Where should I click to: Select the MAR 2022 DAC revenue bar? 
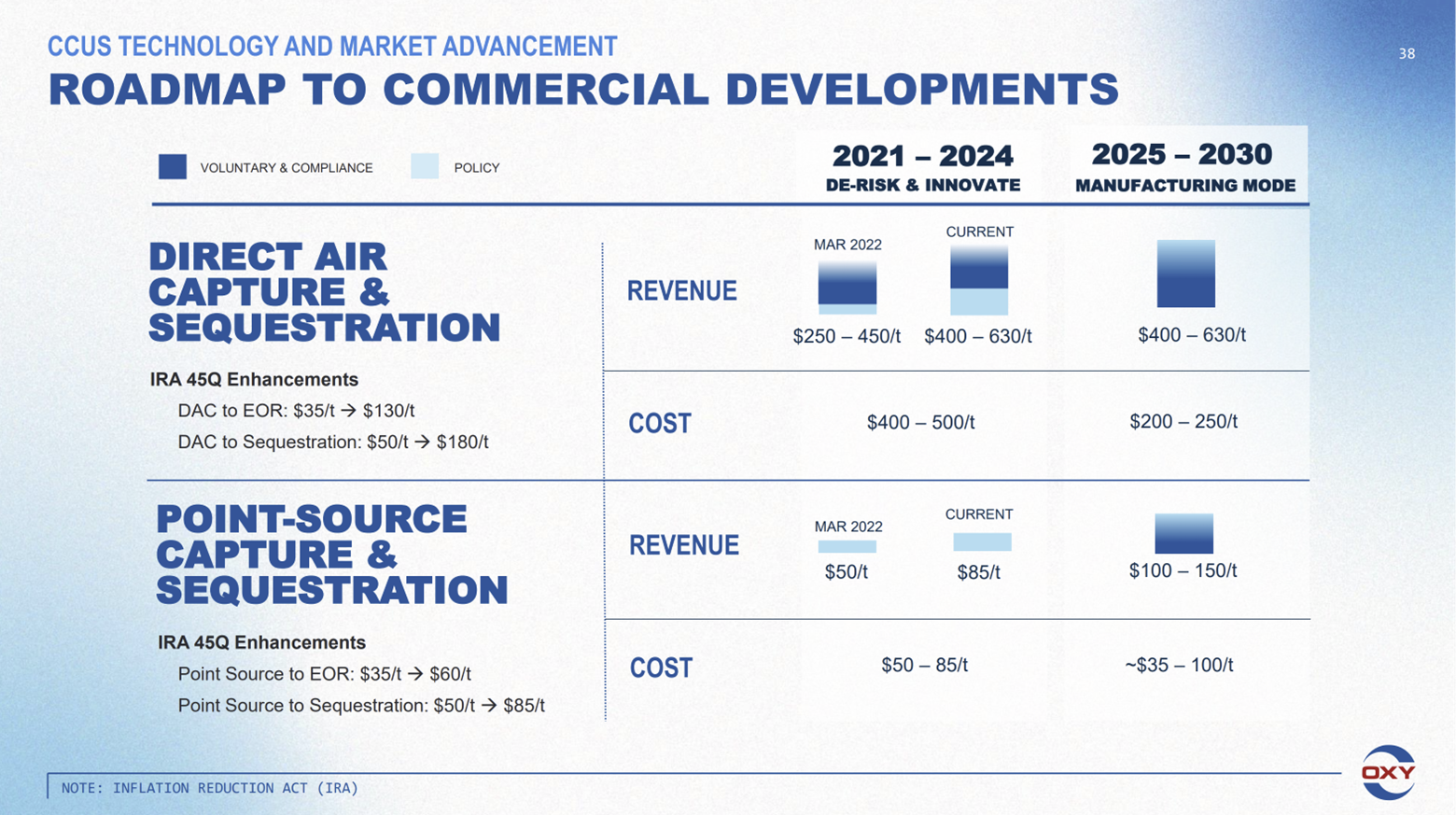pyautogui.click(x=847, y=287)
